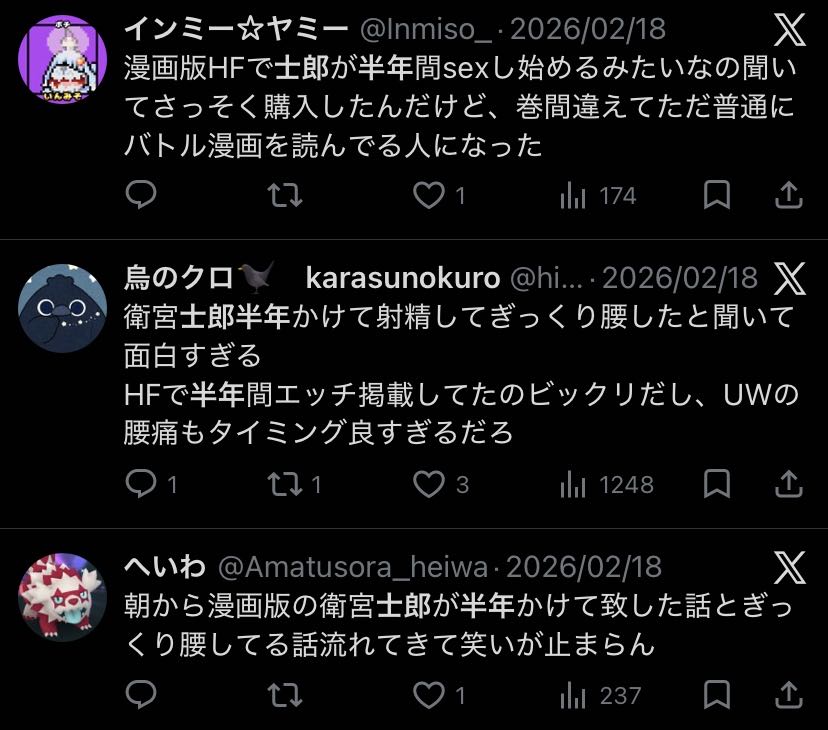Share the karasunokuro tweet
Image resolution: width=828 pixels, height=730 pixels.
pos(788,483)
